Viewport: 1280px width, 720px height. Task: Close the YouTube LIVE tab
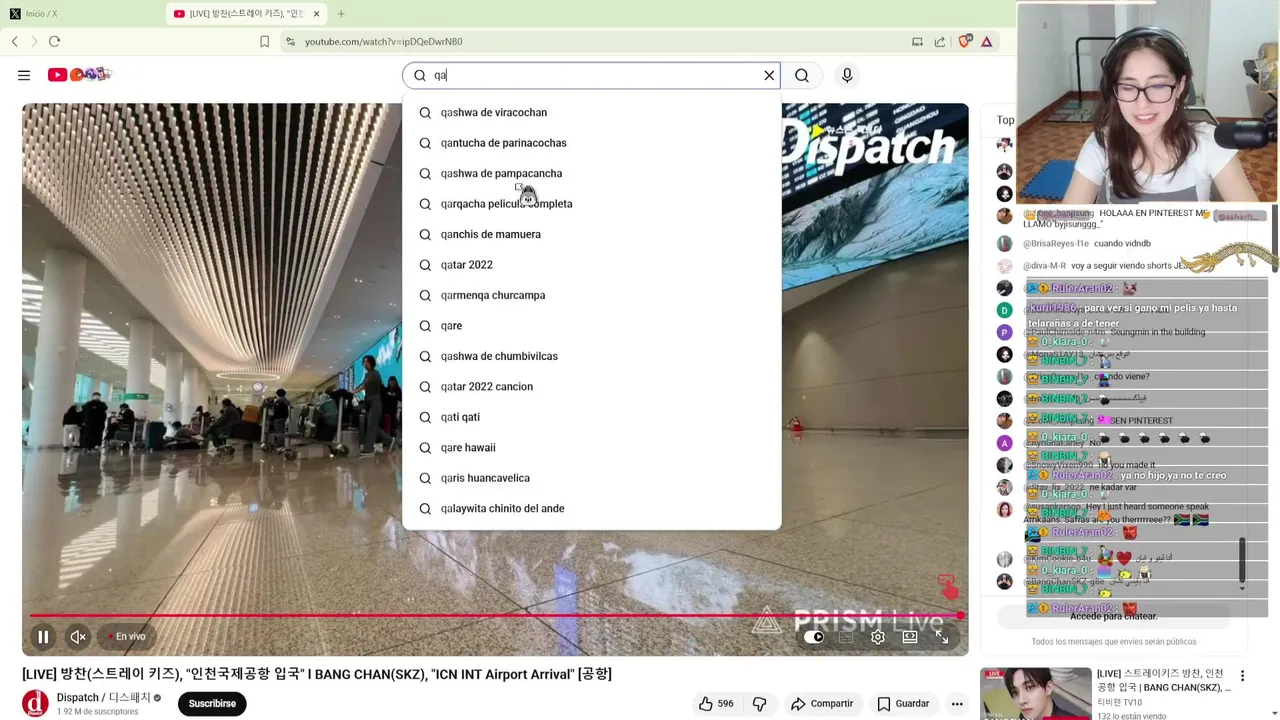(317, 14)
